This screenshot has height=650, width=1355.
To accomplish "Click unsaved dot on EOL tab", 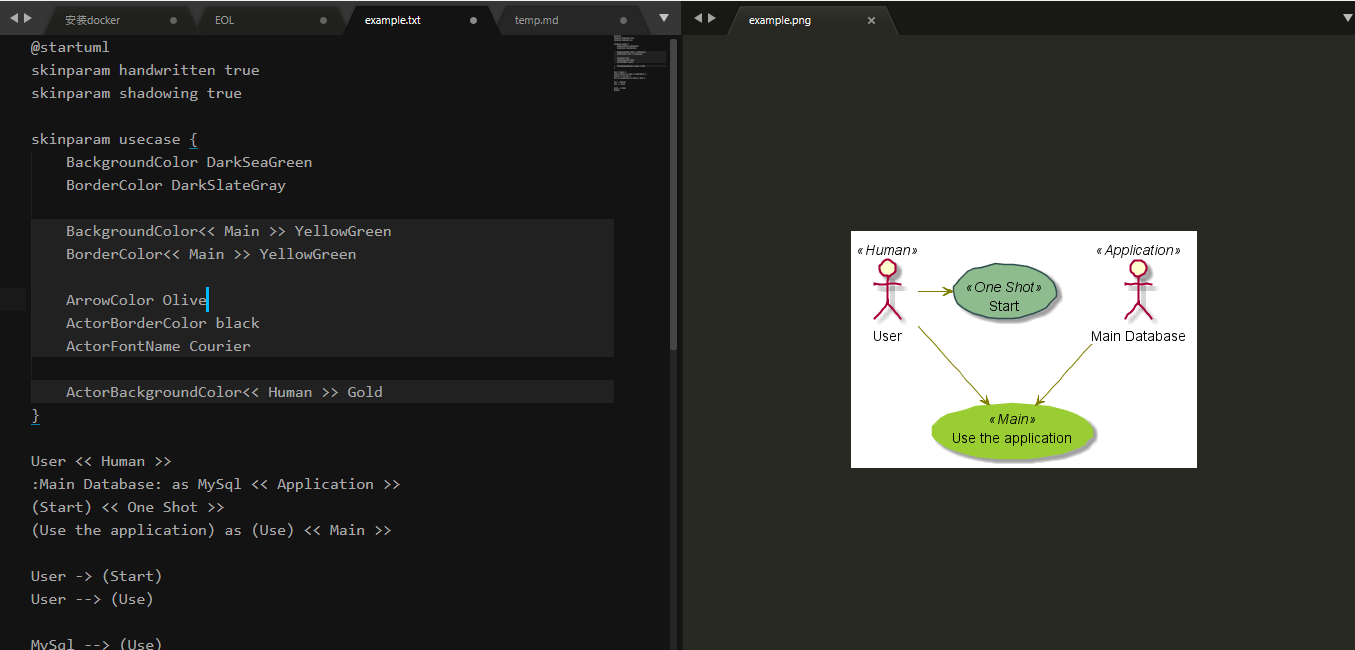I will coord(324,20).
